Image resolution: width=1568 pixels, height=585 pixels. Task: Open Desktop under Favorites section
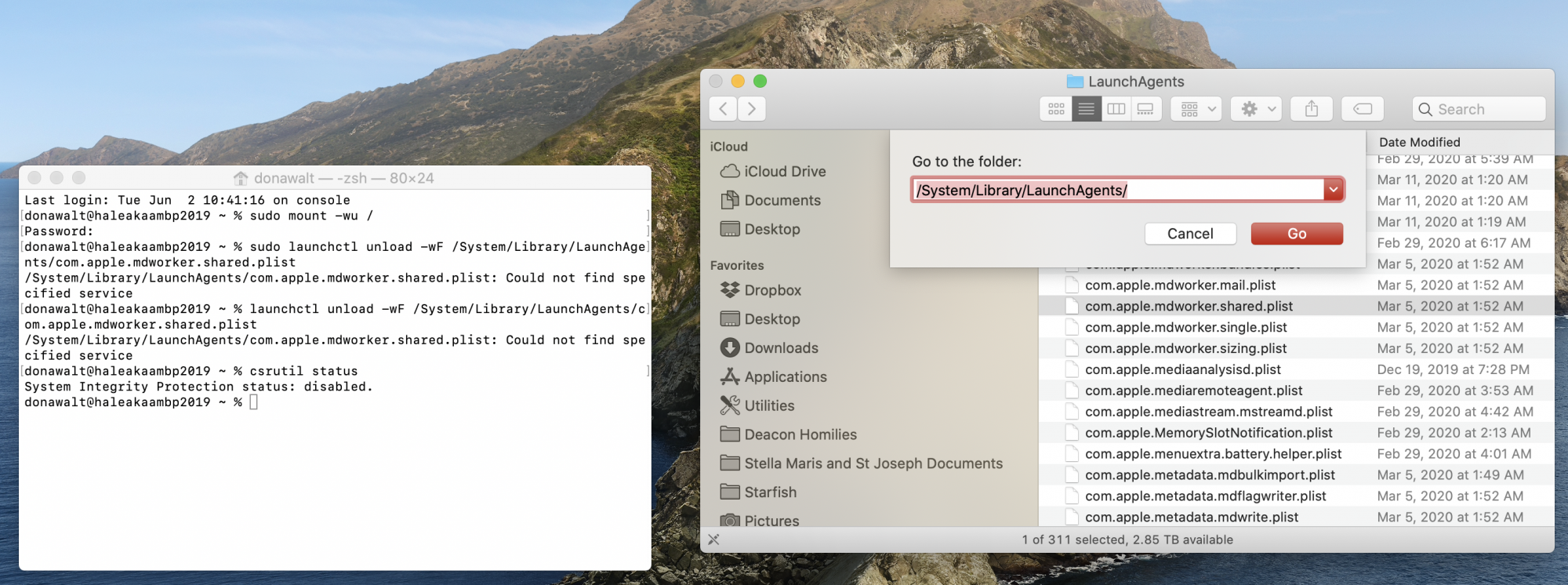tap(760, 319)
